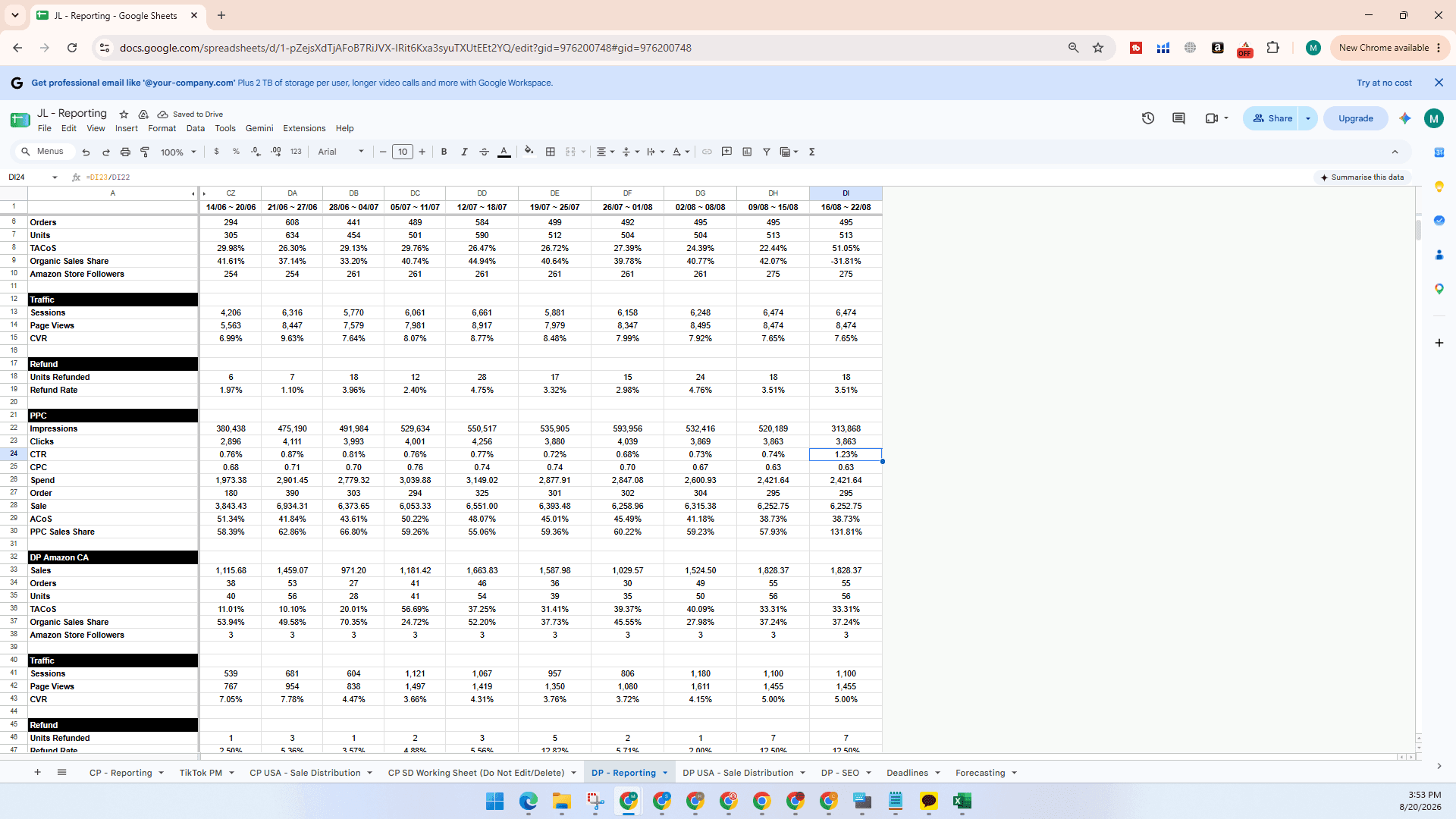
Task: Open version history clock icon
Action: [x=1148, y=118]
